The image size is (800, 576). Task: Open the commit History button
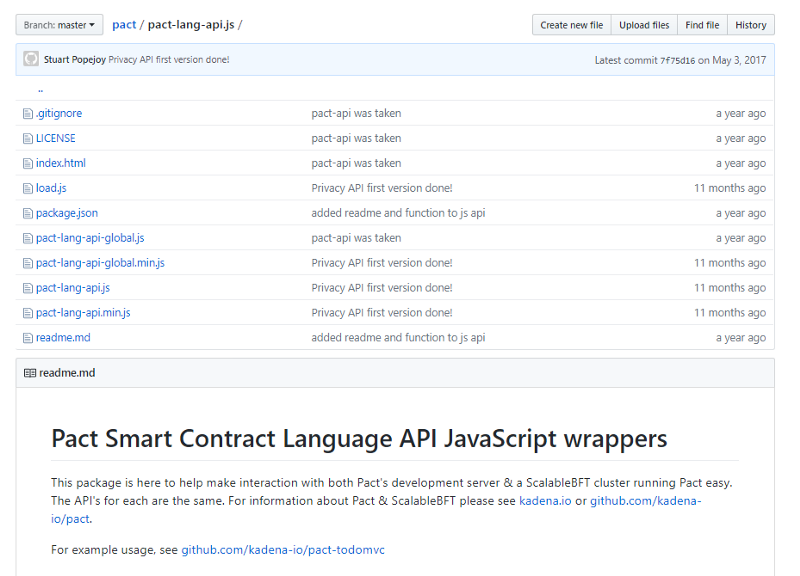point(750,25)
